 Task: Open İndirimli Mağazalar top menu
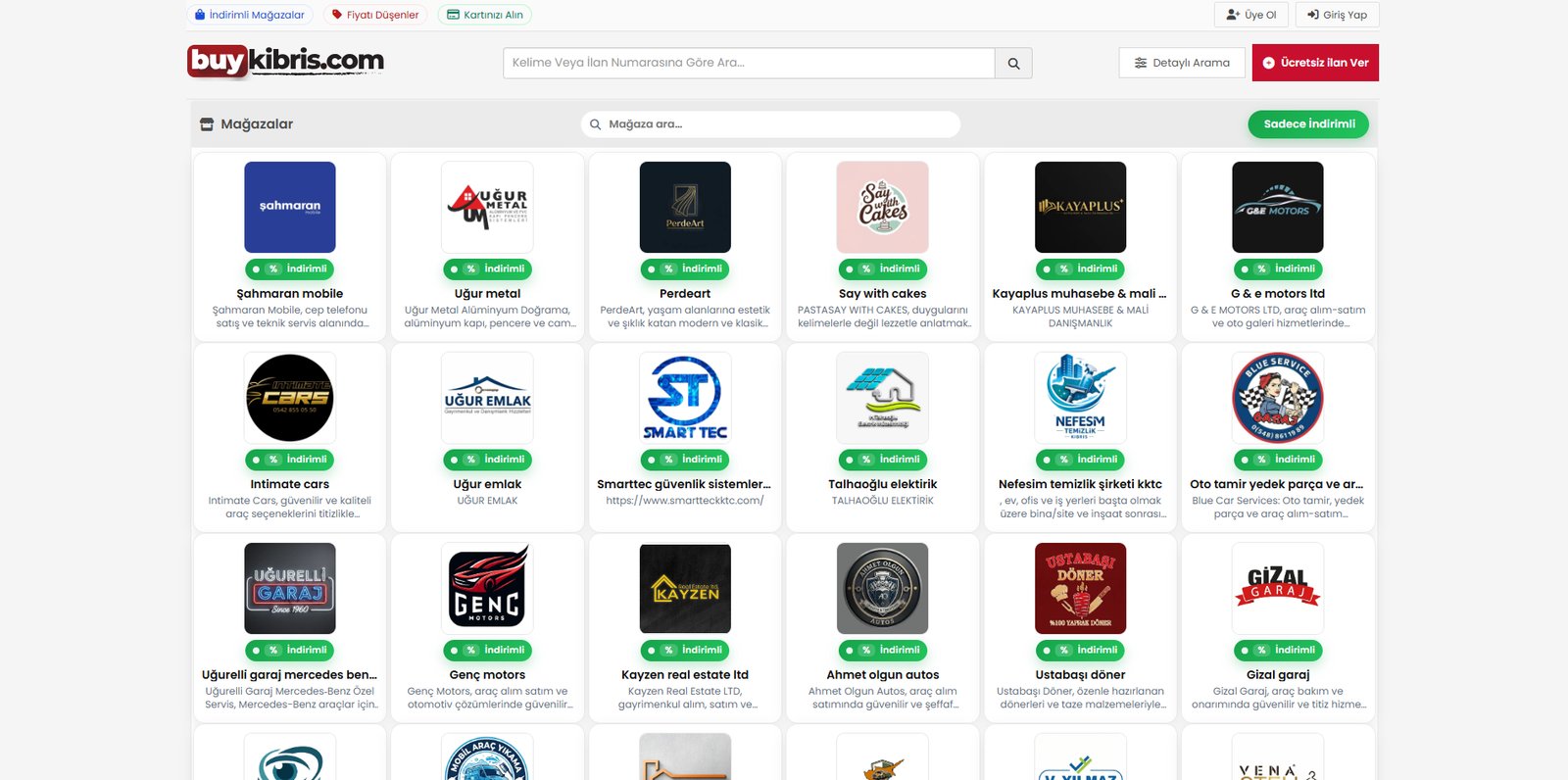pos(250,15)
